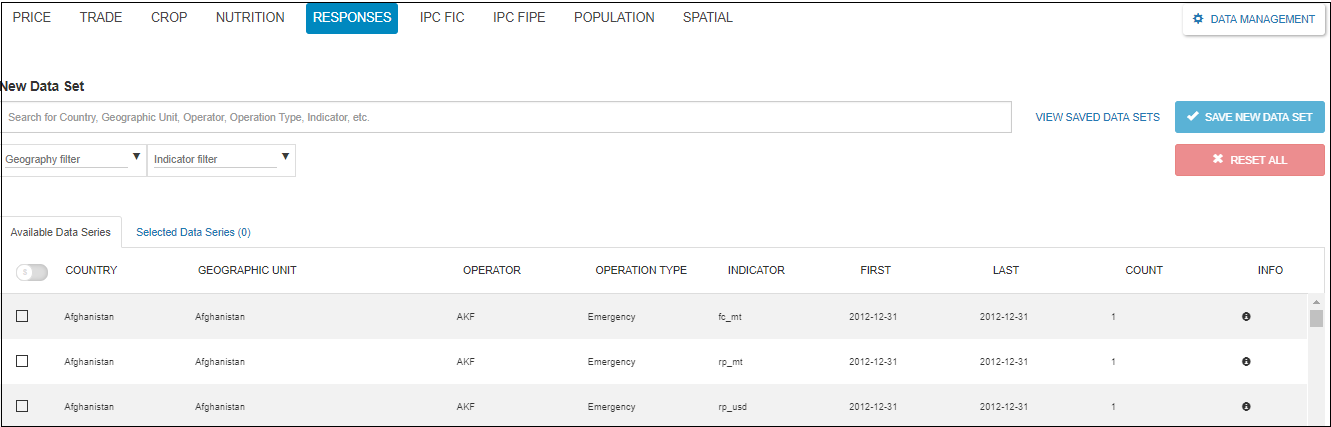Image resolution: width=1331 pixels, height=427 pixels.
Task: Click the data set search field
Action: pos(506,117)
